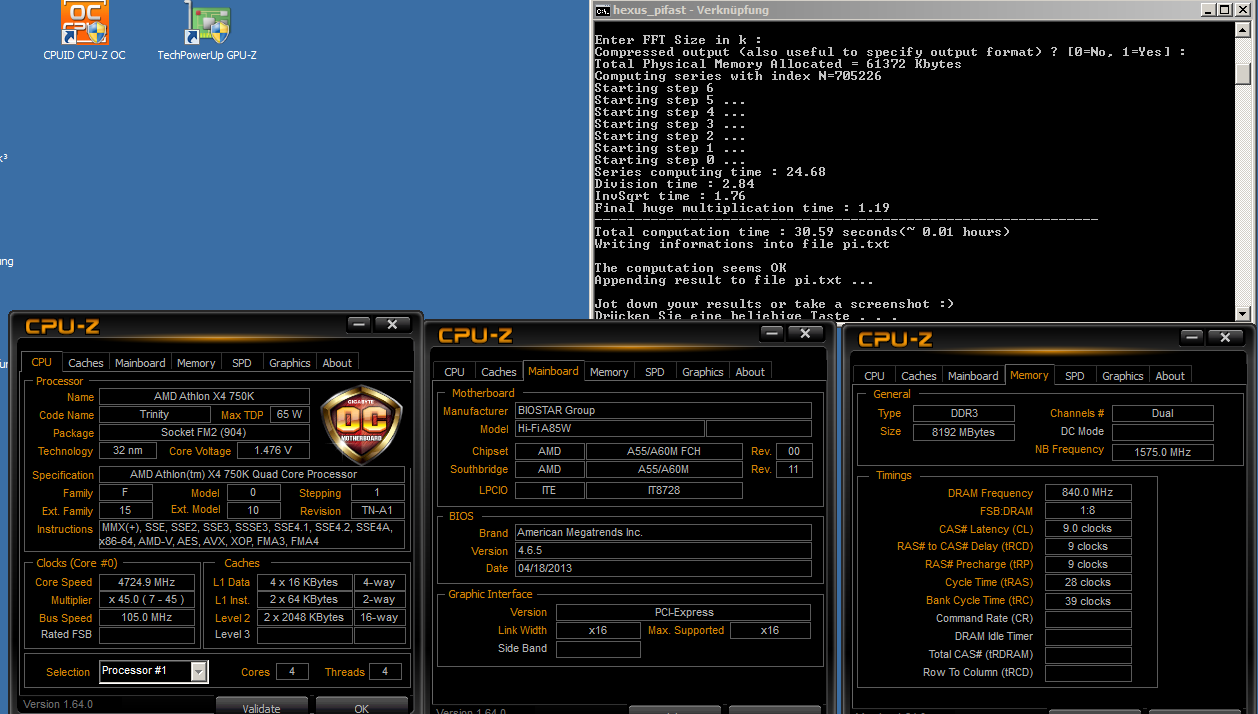Open Caches tab in middle CPU-Z window
The image size is (1258, 714).
499,372
